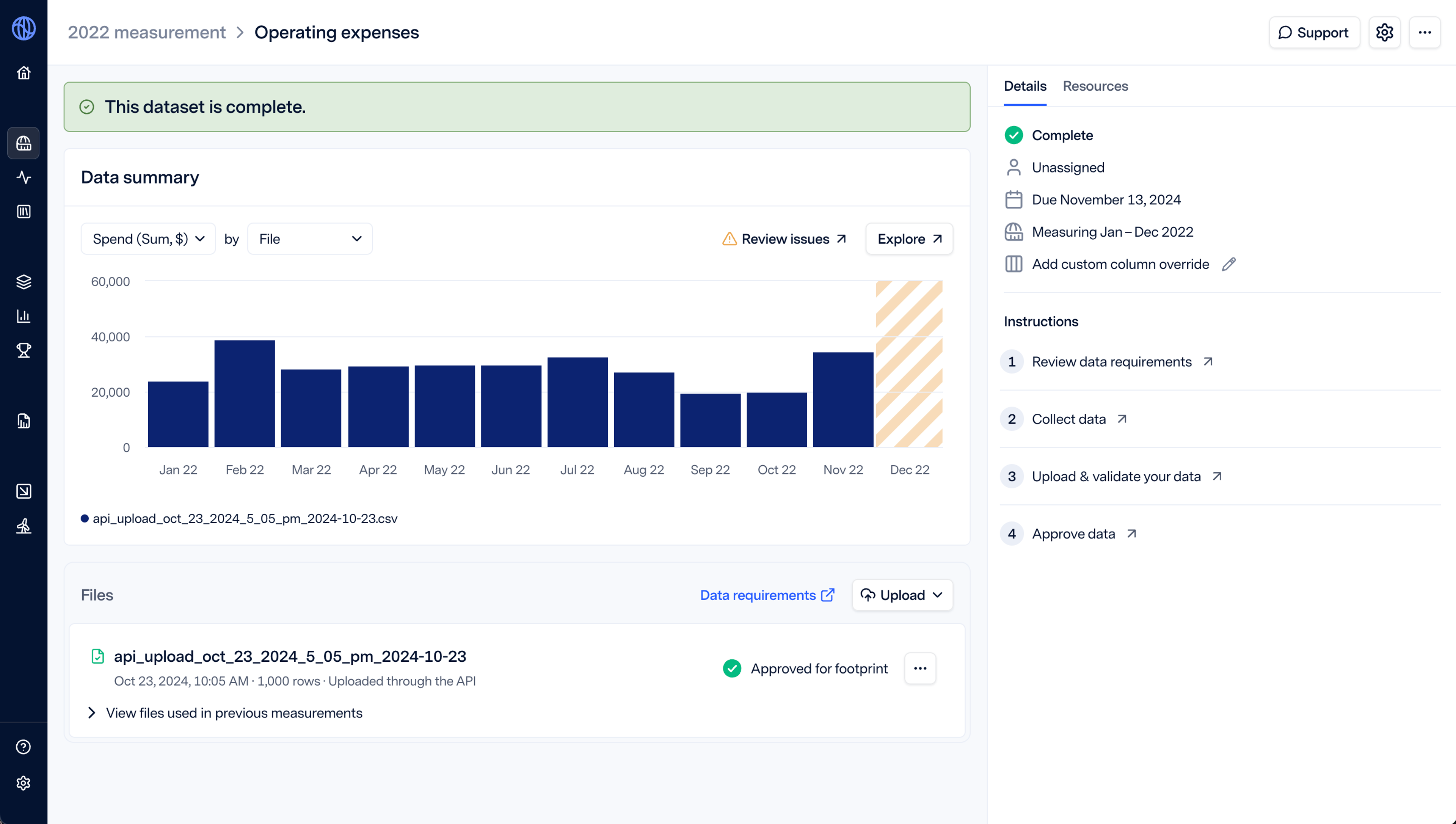The image size is (1456, 824).
Task: Click legend color dot for api_upload csv
Action: click(x=85, y=518)
